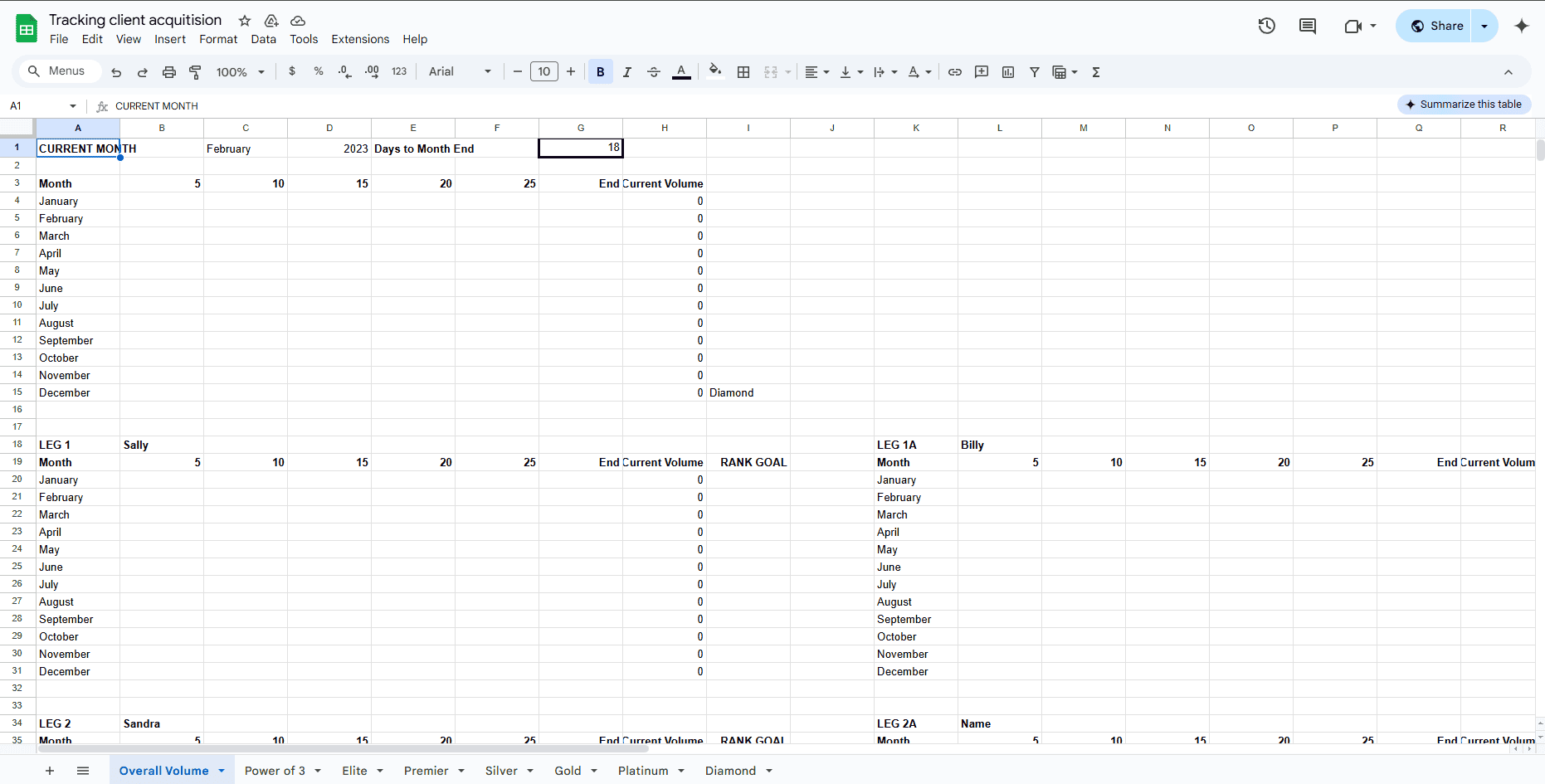Click the borders icon in toolbar
The height and width of the screenshot is (784, 1545).
click(743, 72)
